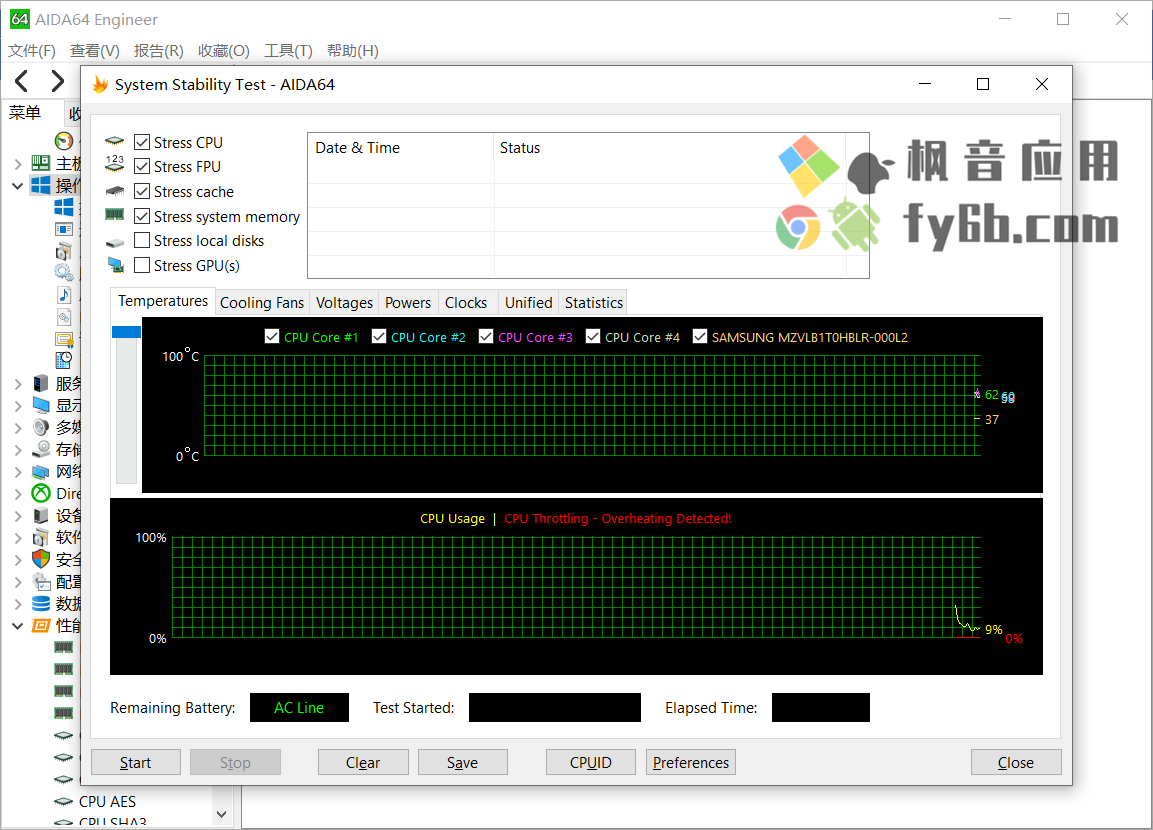Viewport: 1153px width, 830px height.
Task: Toggle the CPU Core #3 graph checkbox
Action: (x=485, y=336)
